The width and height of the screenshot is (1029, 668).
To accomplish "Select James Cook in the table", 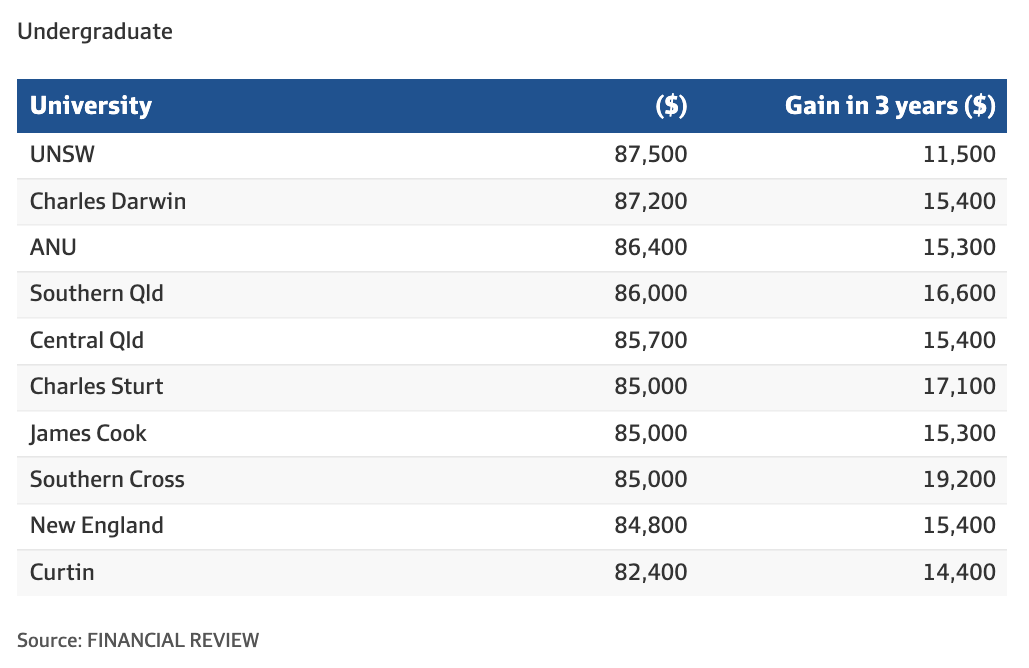I will 88,433.
